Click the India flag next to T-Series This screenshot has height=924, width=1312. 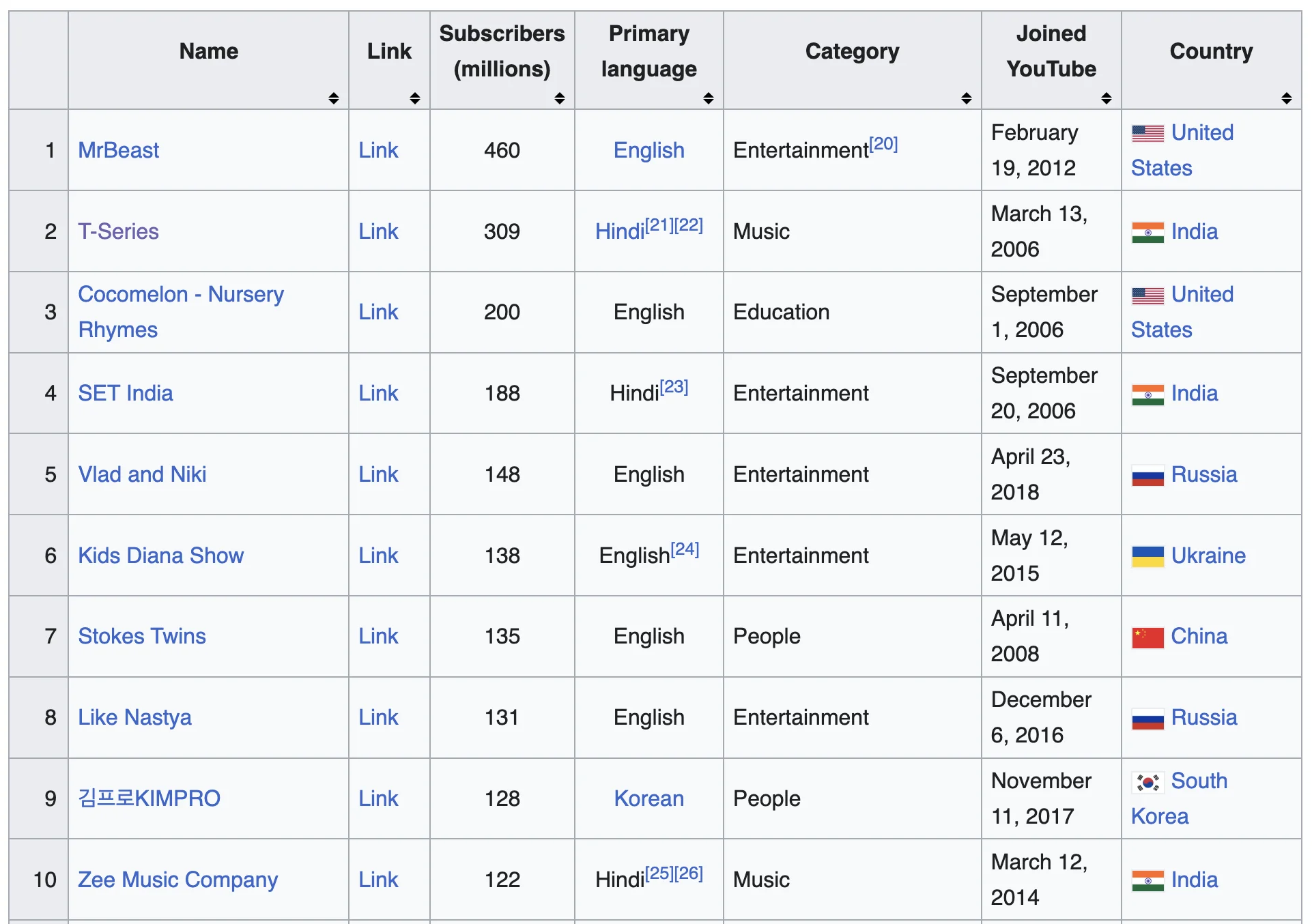coord(1148,231)
